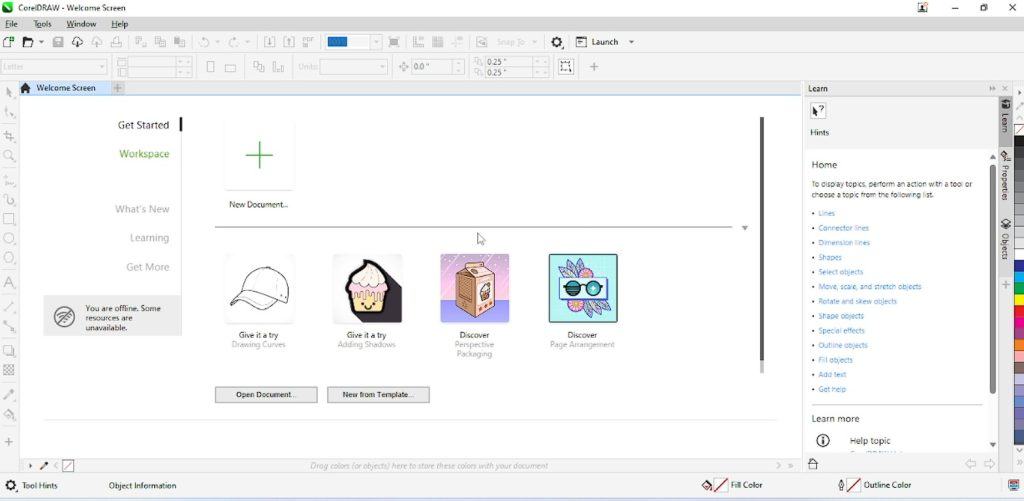1024x501 pixels.
Task: Select the Pick tool in toolbox
Action: pos(9,93)
